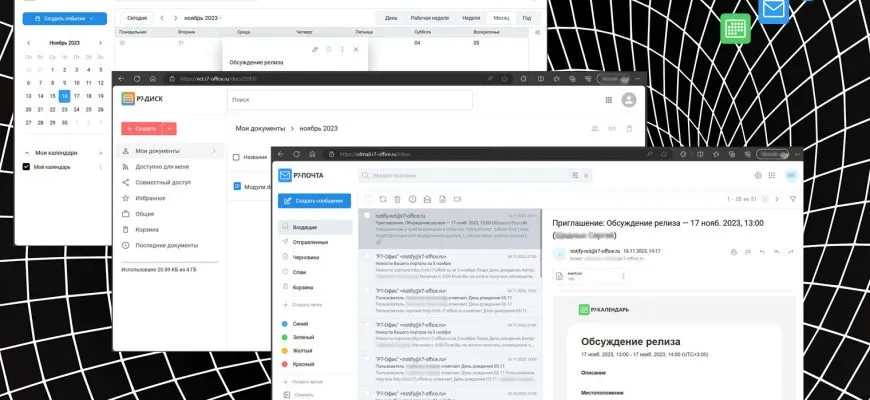Go home in the R7-Диск browser window
The width and height of the screenshot is (870, 400).
[153, 79]
